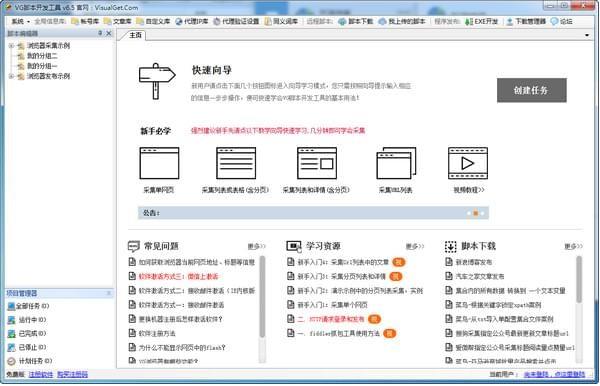Click the orange dot in the 公告 bar

click(476, 213)
